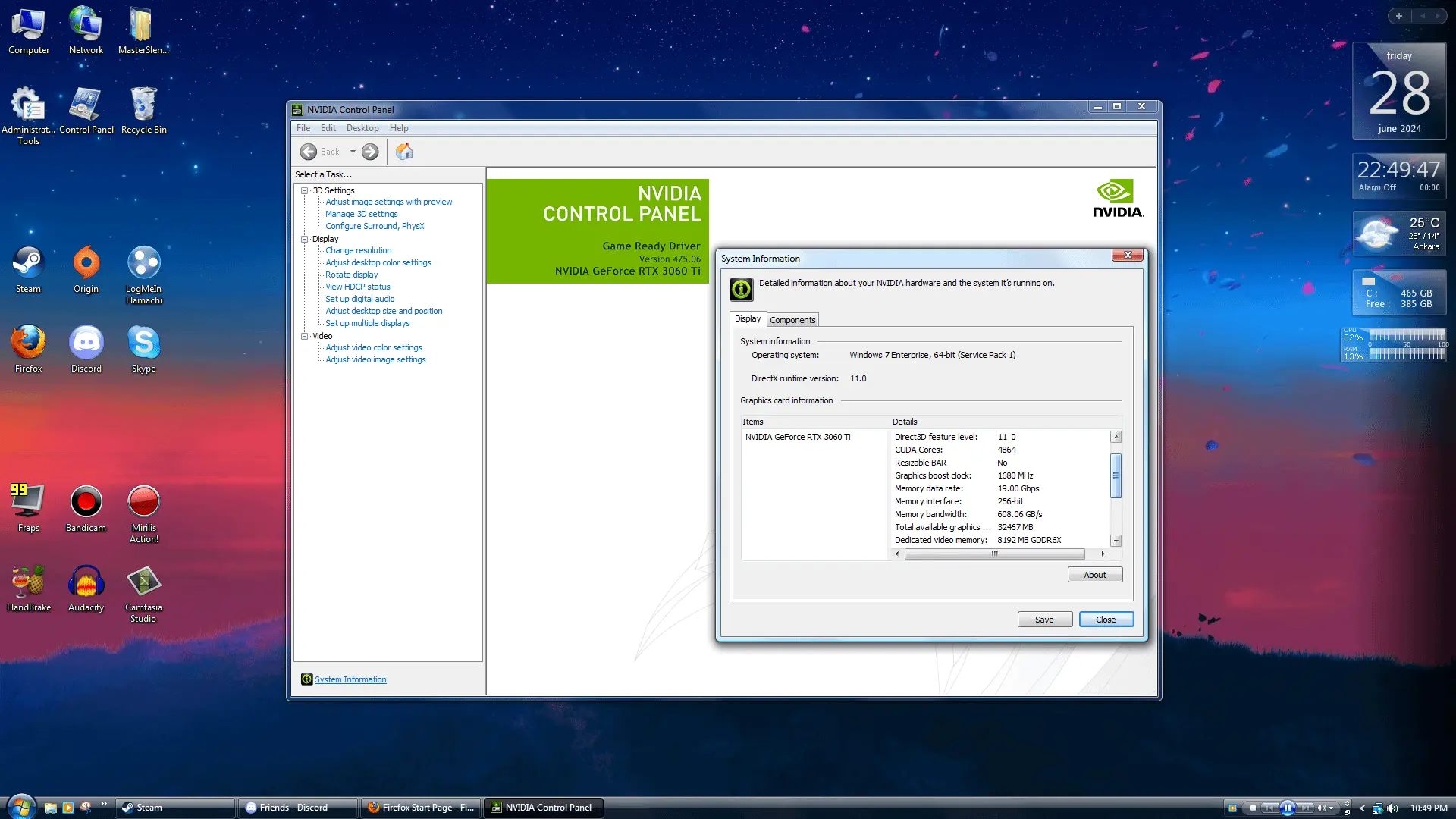Click the System Information info icon in dialog
Image resolution: width=1456 pixels, height=819 pixels.
[741, 289]
